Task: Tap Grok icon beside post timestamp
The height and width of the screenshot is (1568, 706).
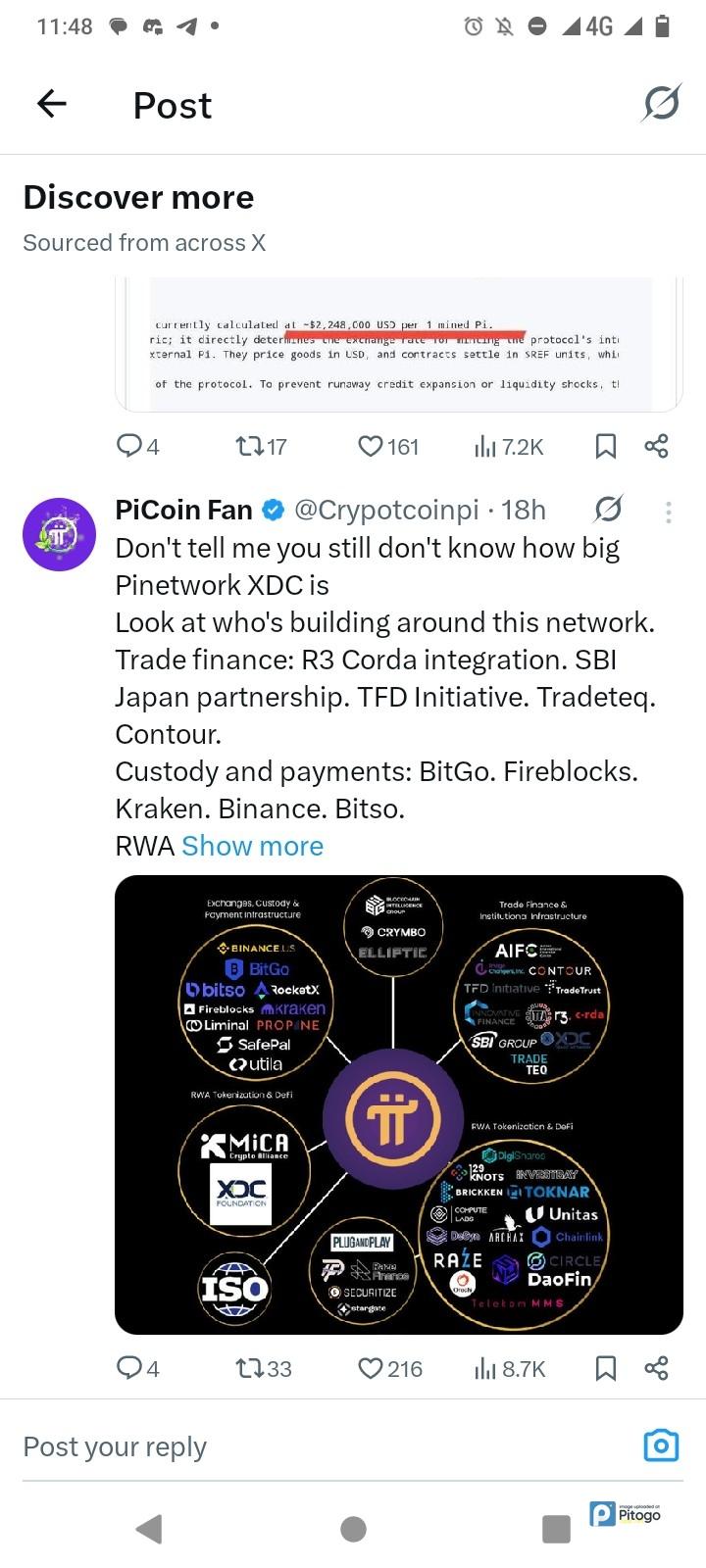Action: [x=608, y=510]
